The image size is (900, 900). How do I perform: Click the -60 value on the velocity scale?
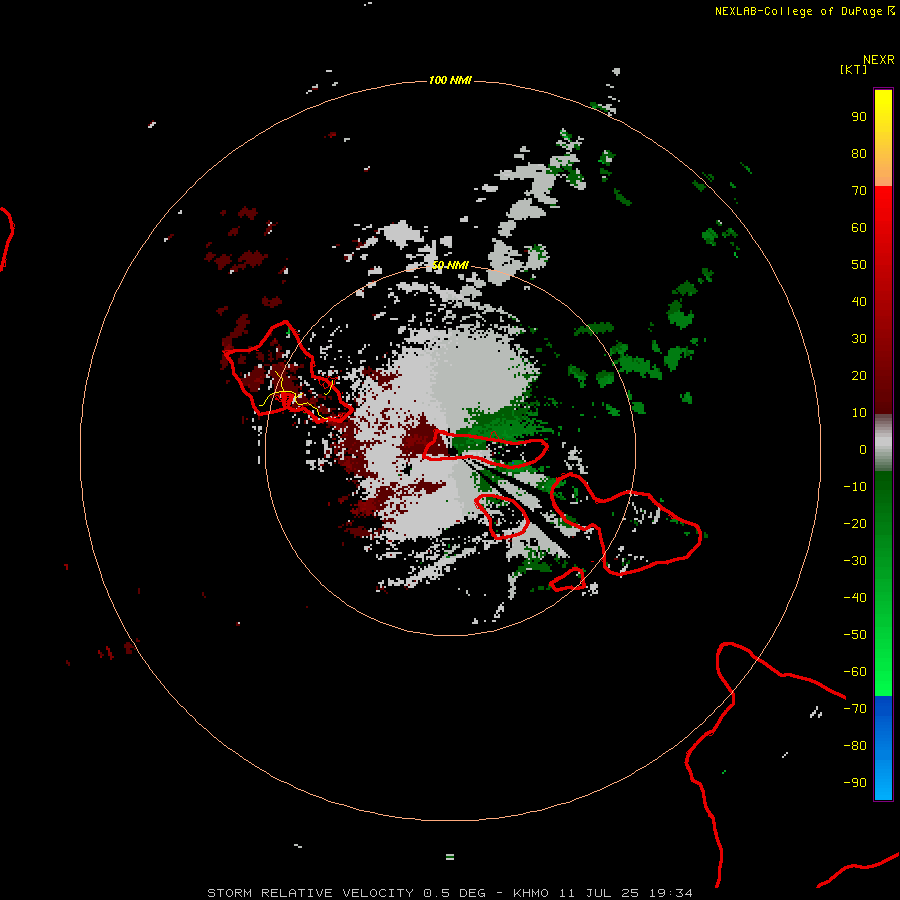click(x=855, y=672)
